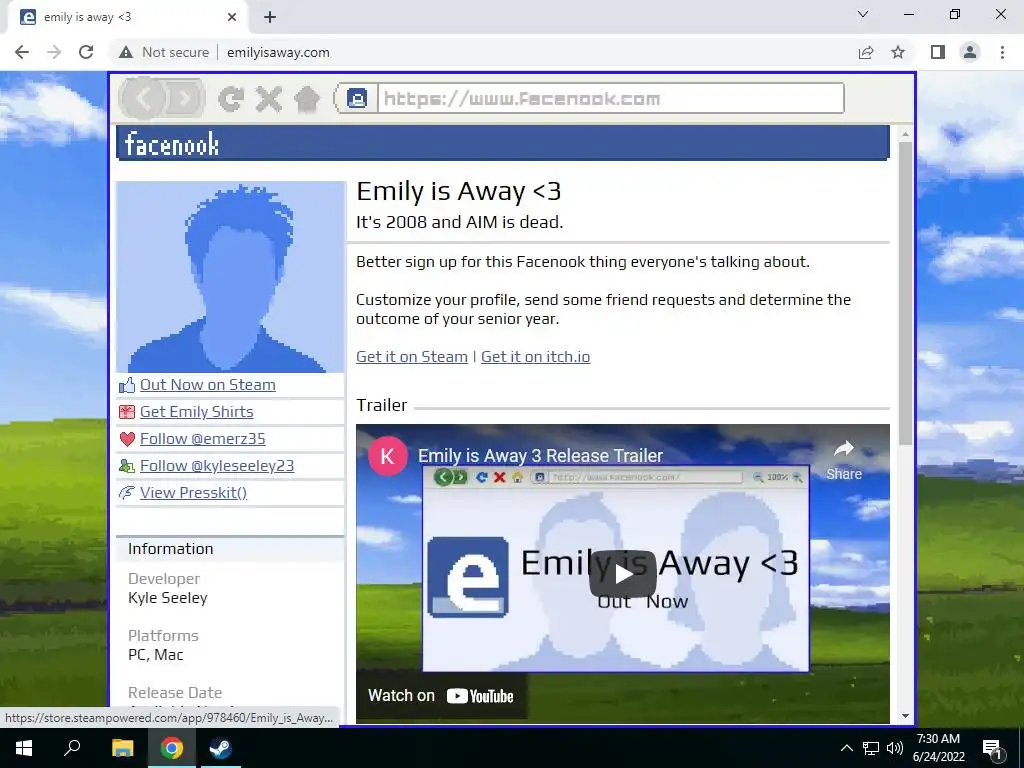This screenshot has height=768, width=1024.
Task: Click the pixelated refresh icon
Action: [x=231, y=99]
